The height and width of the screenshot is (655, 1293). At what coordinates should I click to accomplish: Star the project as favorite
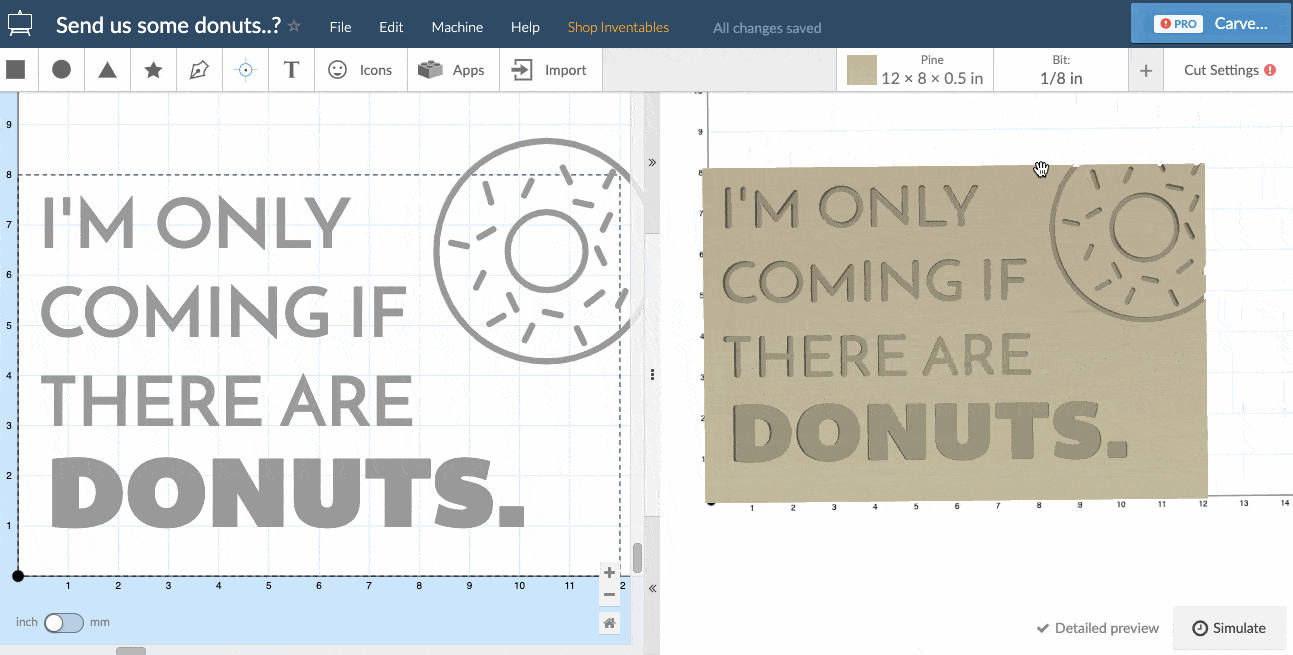coord(294,27)
